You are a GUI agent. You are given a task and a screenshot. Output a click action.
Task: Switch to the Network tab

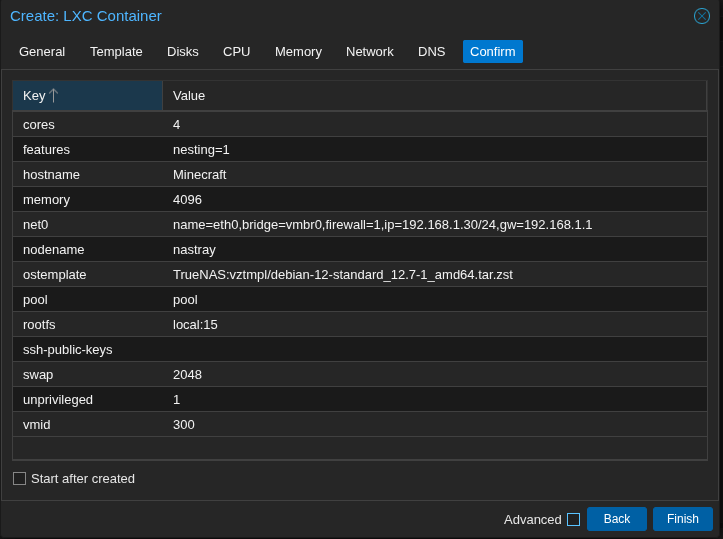point(370,52)
